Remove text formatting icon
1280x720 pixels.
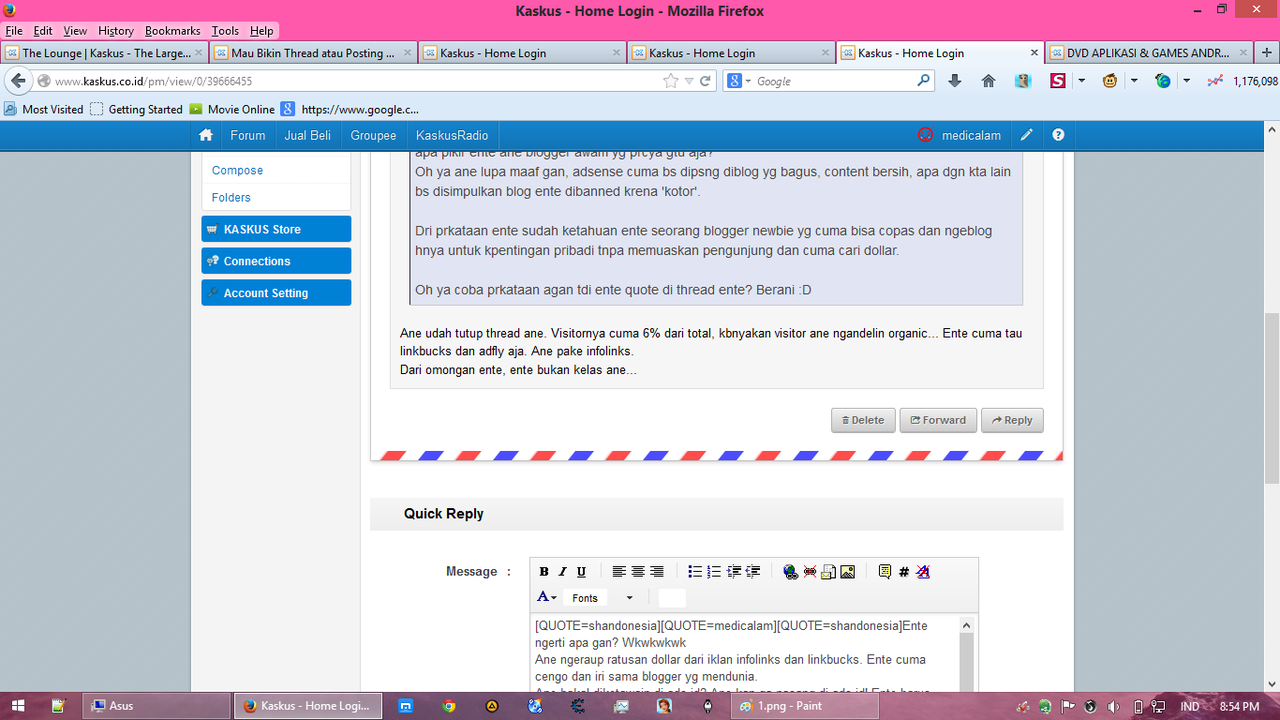pos(923,572)
